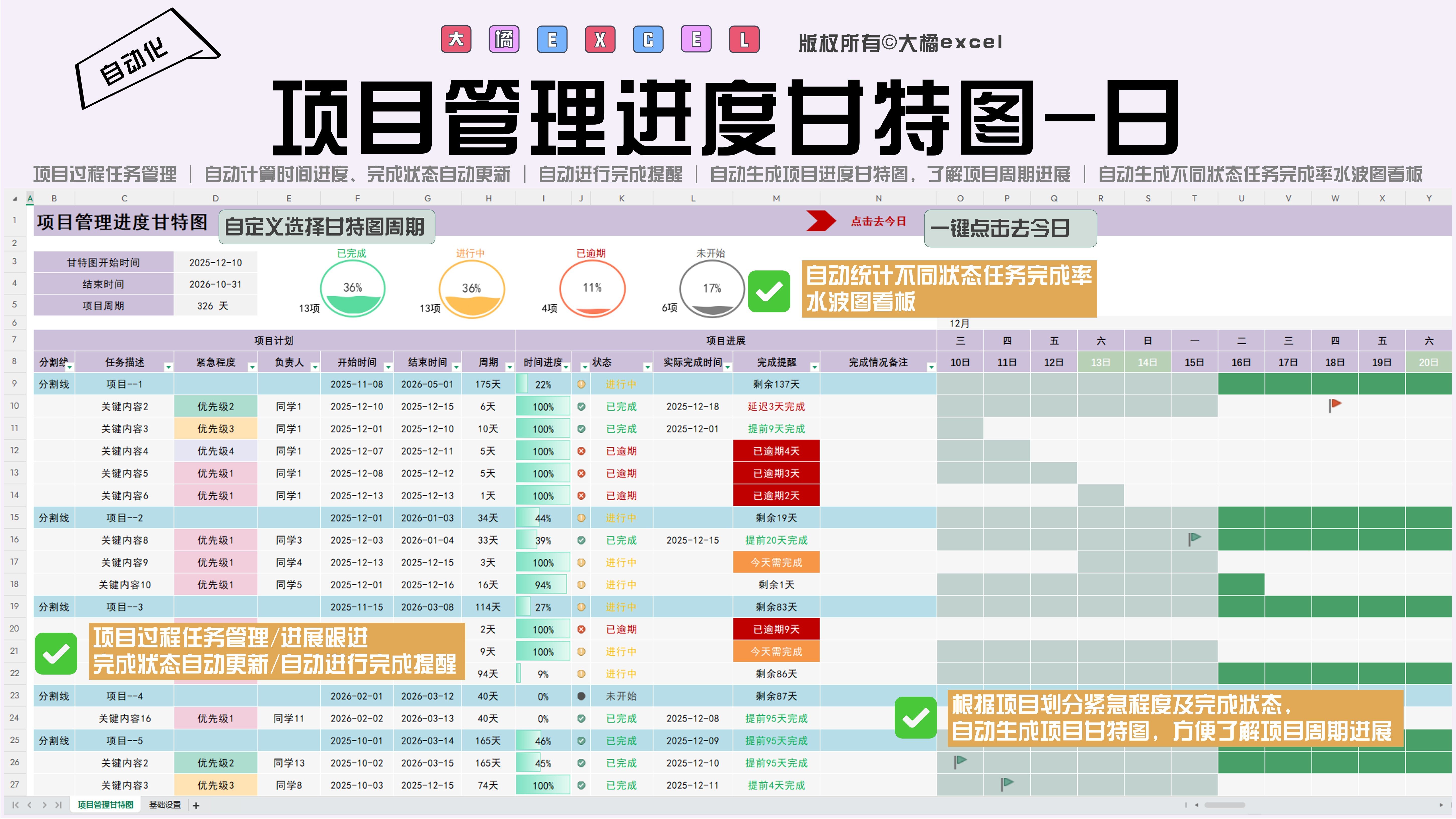Click the Gantt start date cell 2025-12-10

pyautogui.click(x=215, y=263)
